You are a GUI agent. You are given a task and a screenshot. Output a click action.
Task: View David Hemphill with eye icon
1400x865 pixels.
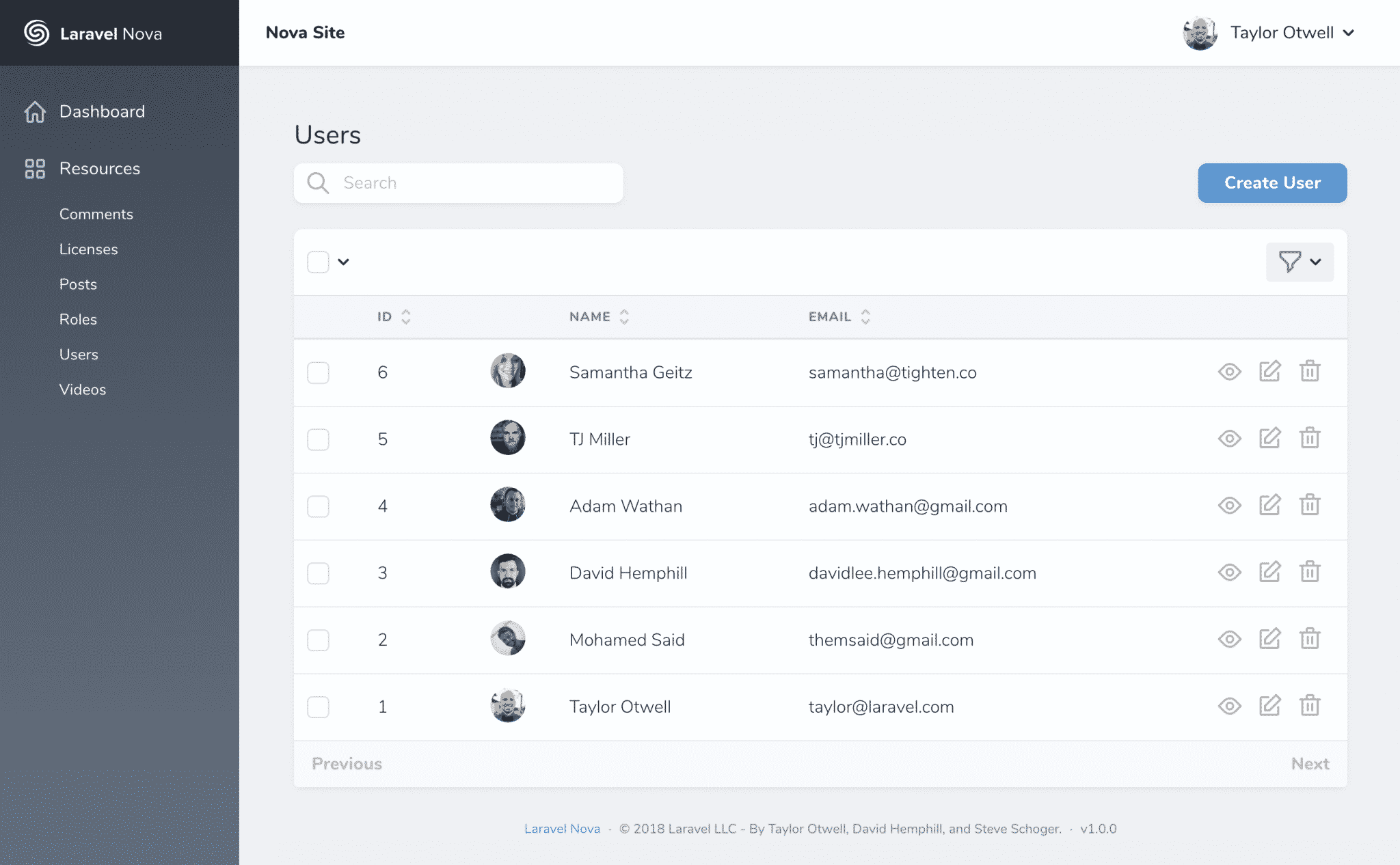(x=1229, y=573)
